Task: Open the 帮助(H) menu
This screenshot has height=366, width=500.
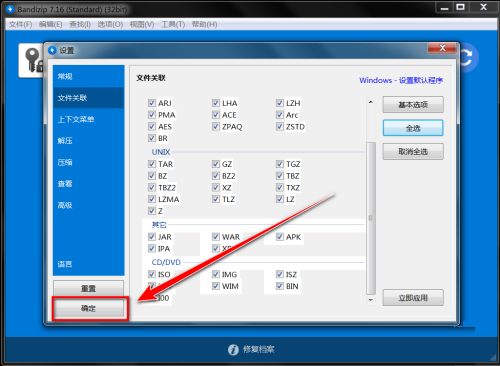Action: (204, 24)
